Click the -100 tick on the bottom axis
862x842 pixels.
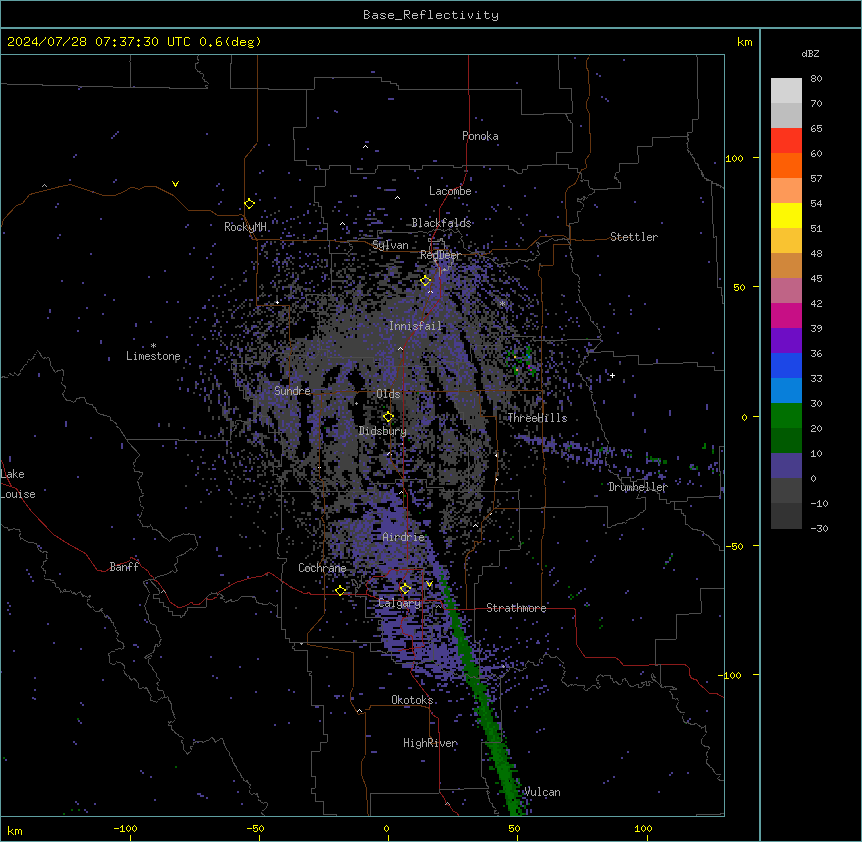point(126,828)
